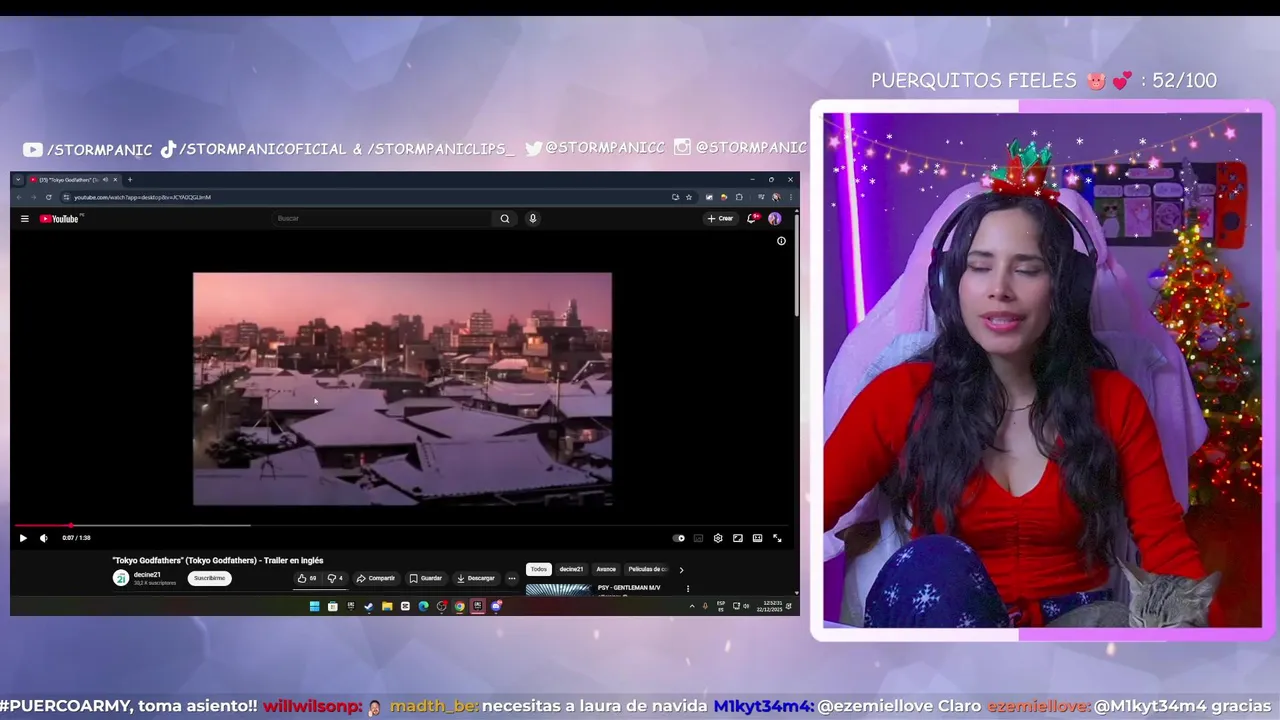Image resolution: width=1280 pixels, height=720 pixels.
Task: Open the YouTube account avatar menu
Action: (774, 218)
